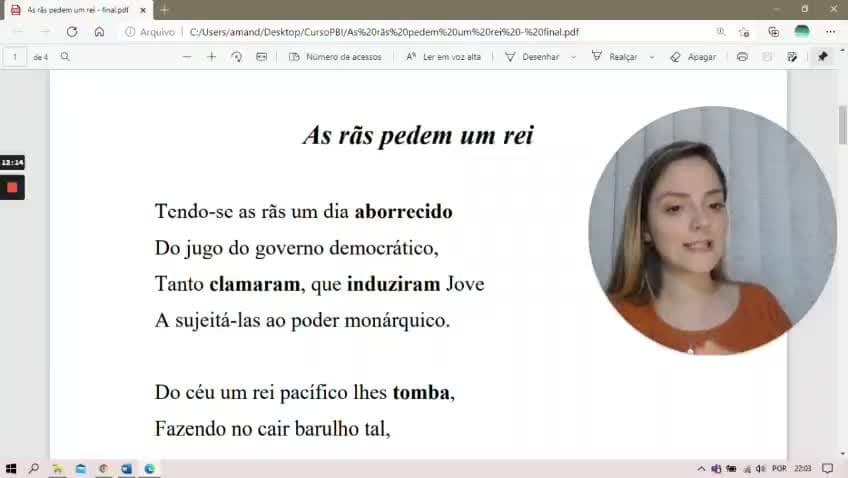This screenshot has width=848, height=478.
Task: Click 'Ler em voz alta' button
Action: point(443,57)
